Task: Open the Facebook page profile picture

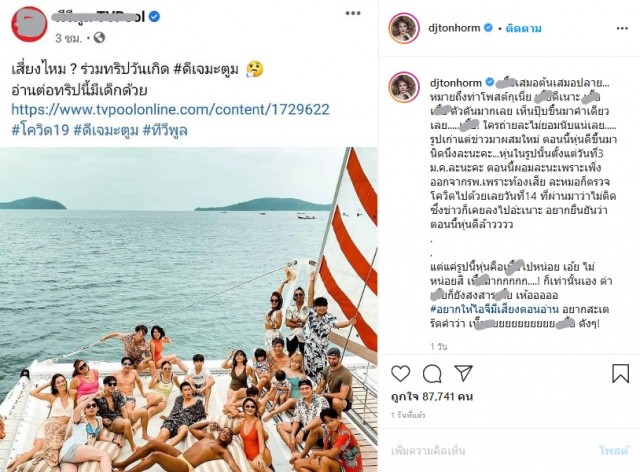Action: (x=29, y=23)
